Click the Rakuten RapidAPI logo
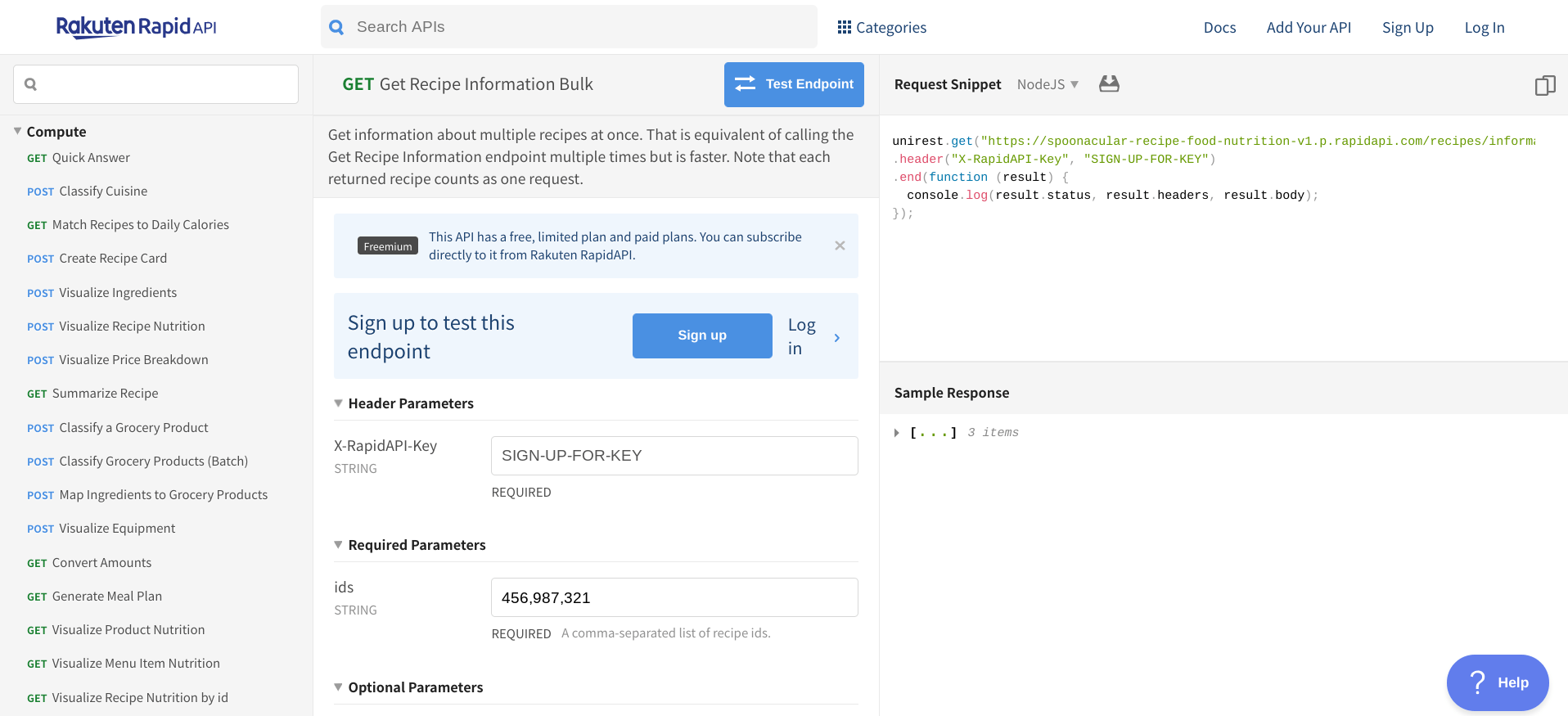 (136, 27)
